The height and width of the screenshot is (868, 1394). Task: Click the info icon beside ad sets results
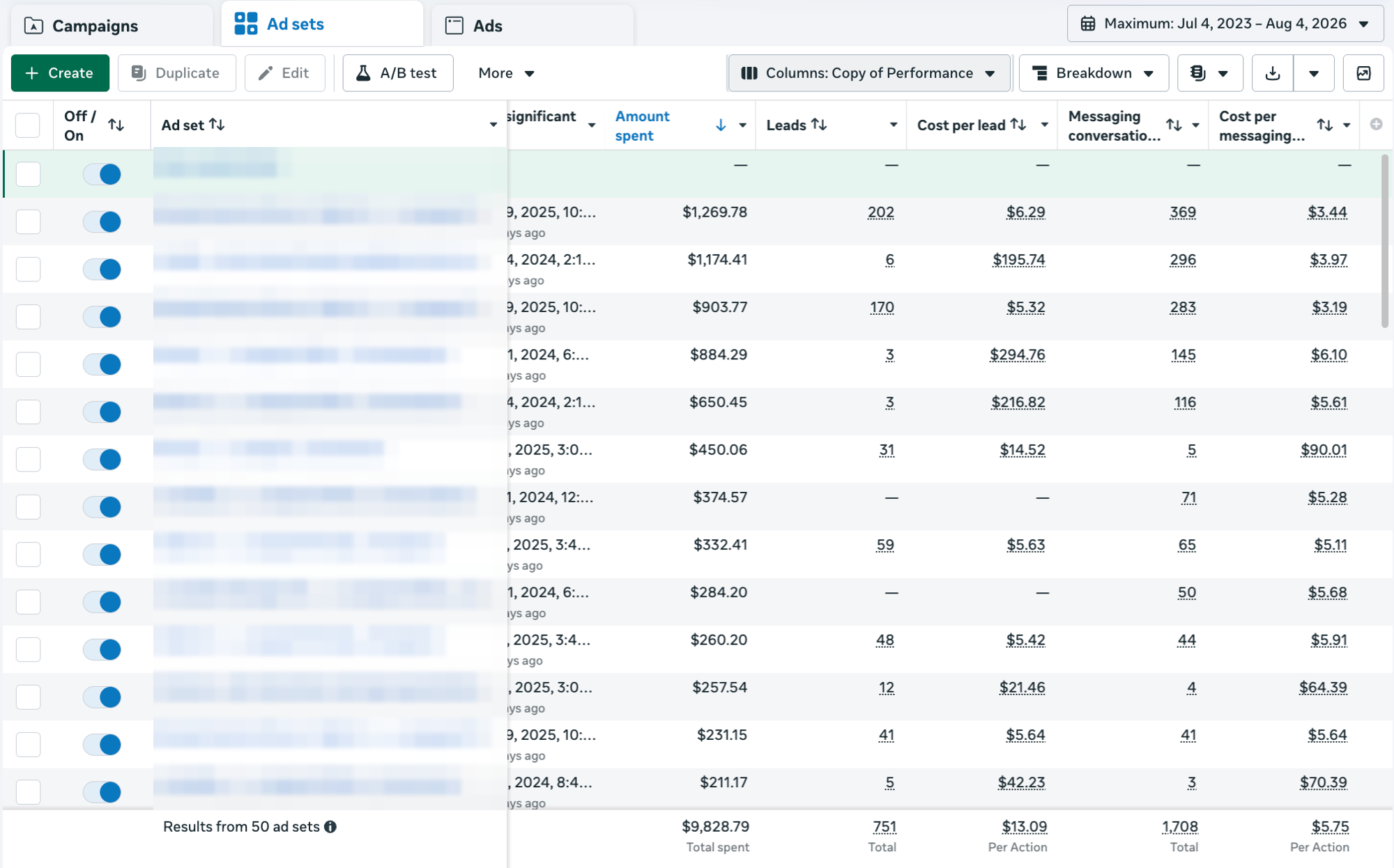point(330,827)
